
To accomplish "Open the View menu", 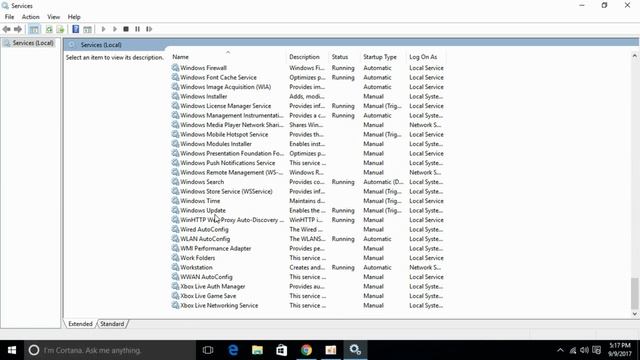I will point(53,17).
